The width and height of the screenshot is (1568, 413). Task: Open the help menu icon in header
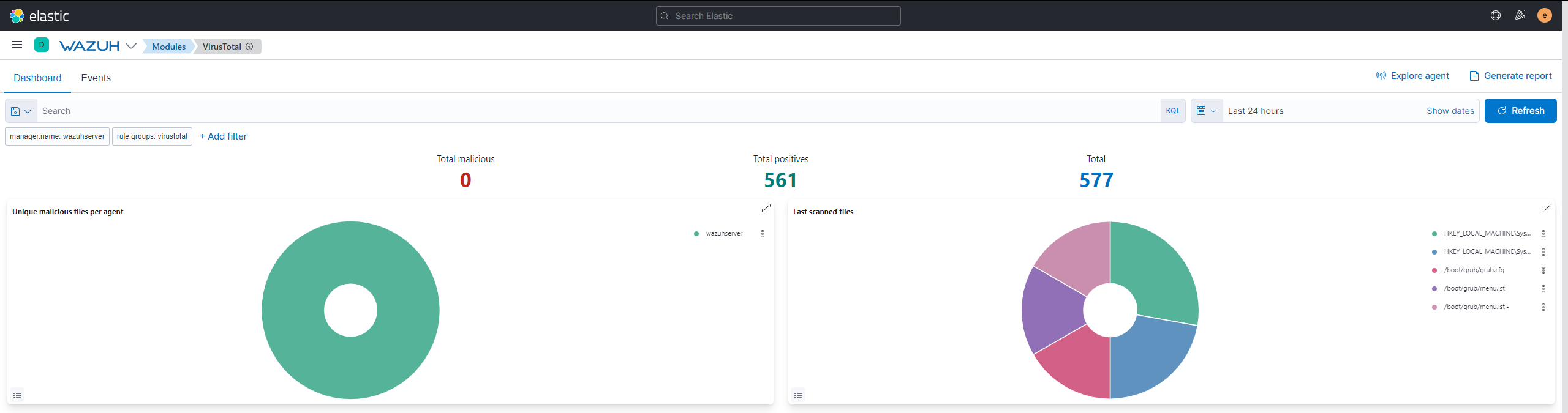(1495, 16)
